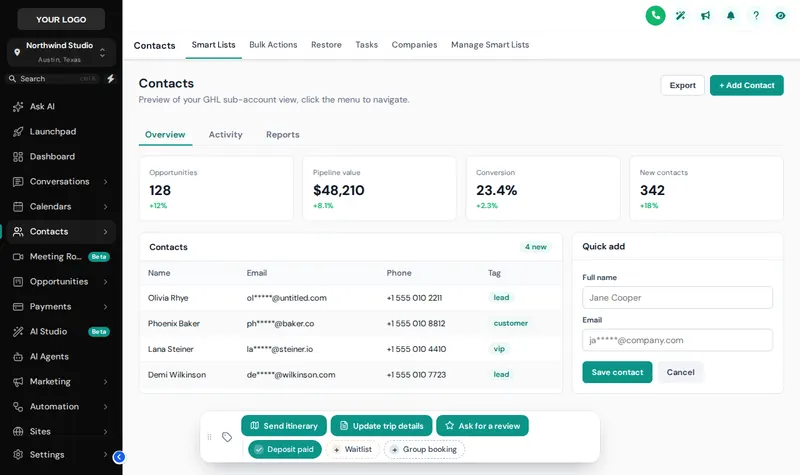Open Conversations in the sidebar

(61, 181)
